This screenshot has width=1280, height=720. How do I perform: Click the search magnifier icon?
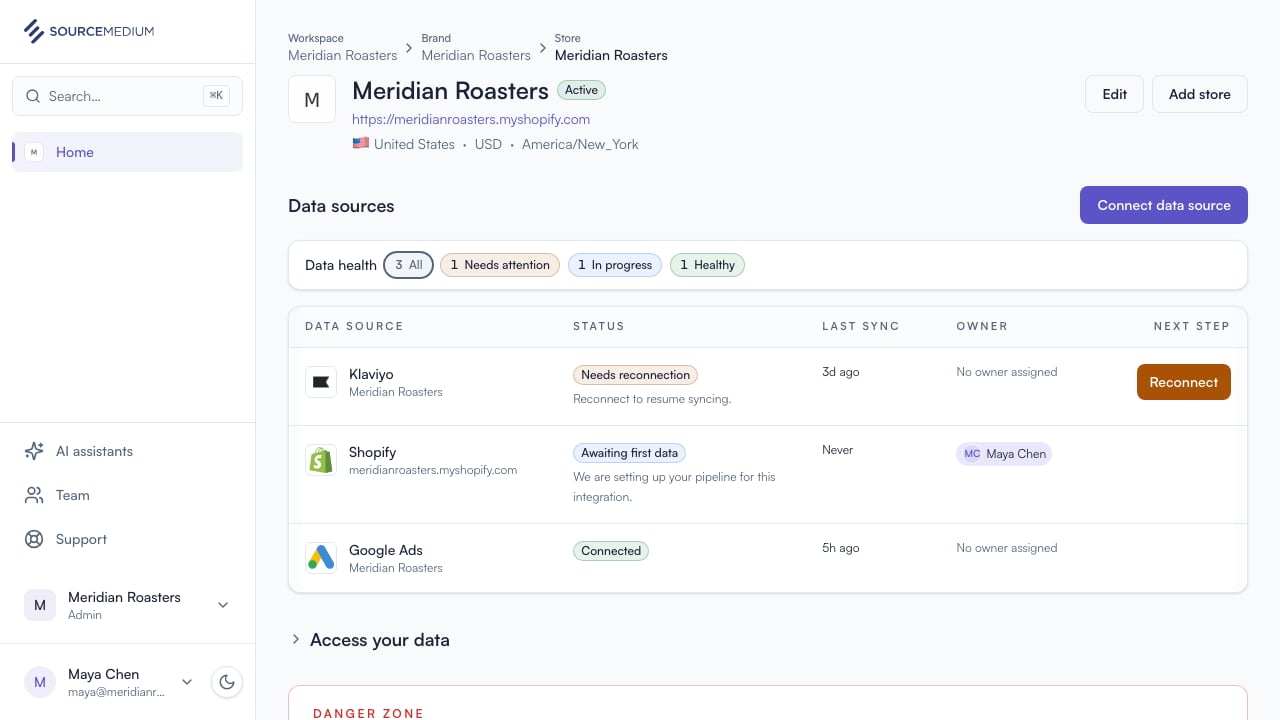33,96
